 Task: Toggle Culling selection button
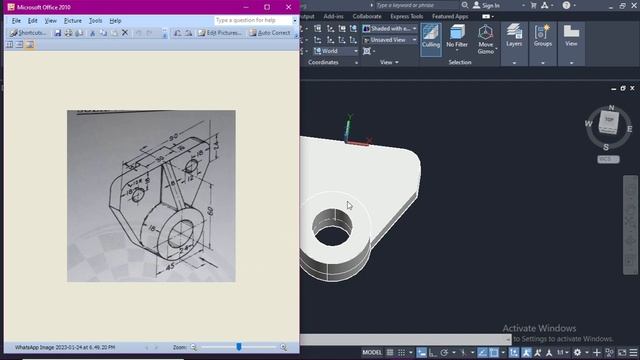[x=431, y=39]
